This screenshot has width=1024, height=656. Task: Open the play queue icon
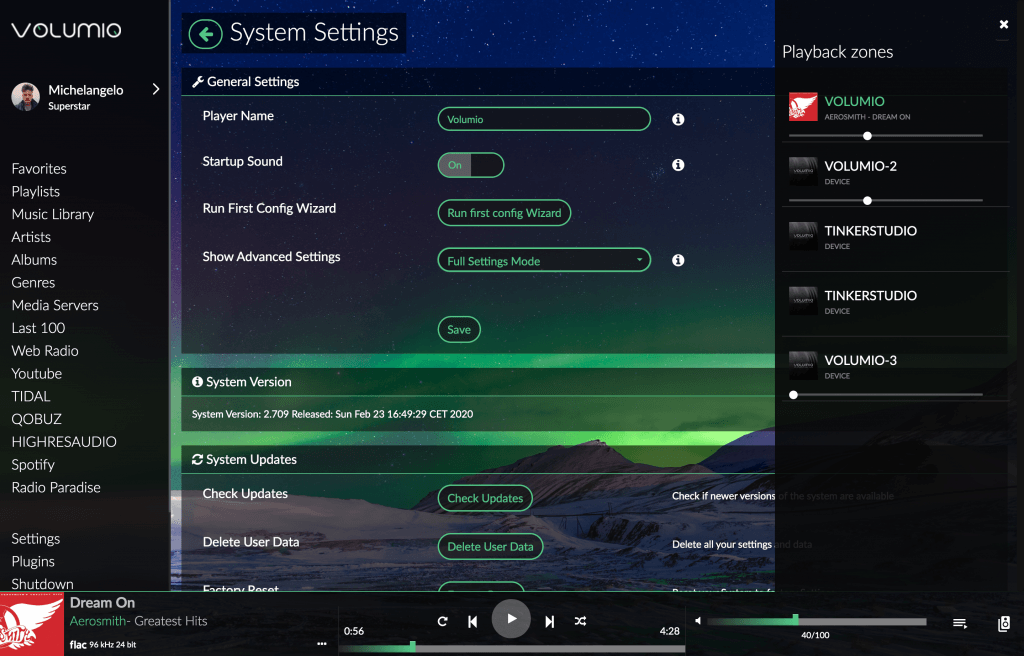point(959,621)
